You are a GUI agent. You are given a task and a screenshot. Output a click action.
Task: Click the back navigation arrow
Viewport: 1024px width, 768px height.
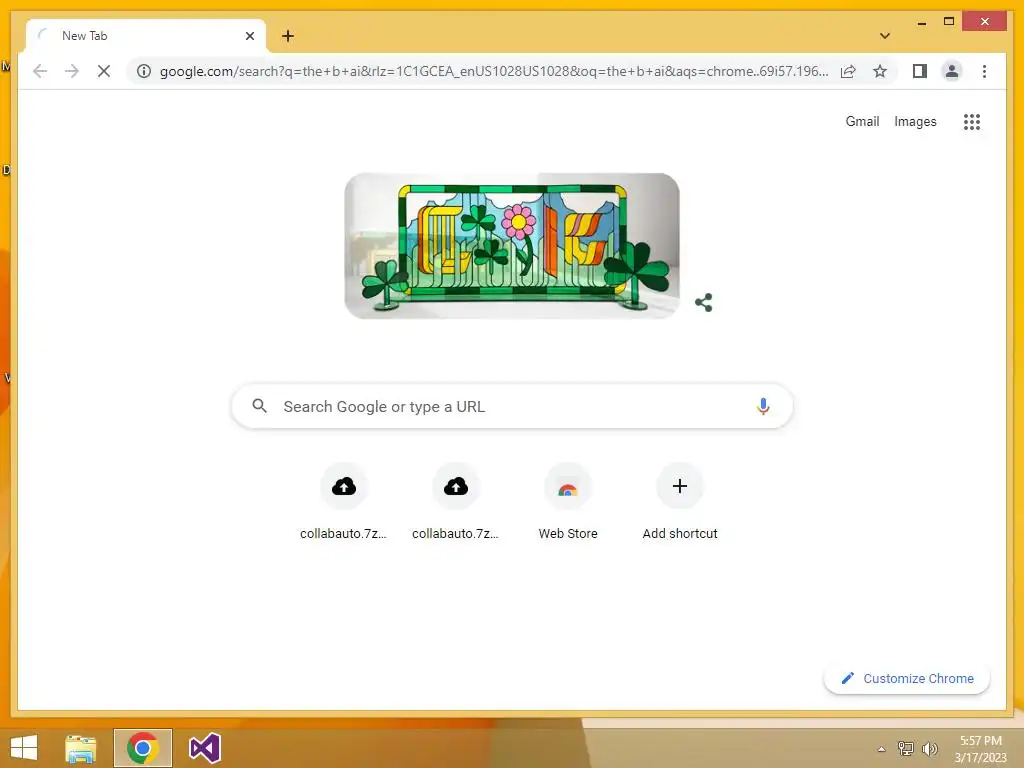40,71
